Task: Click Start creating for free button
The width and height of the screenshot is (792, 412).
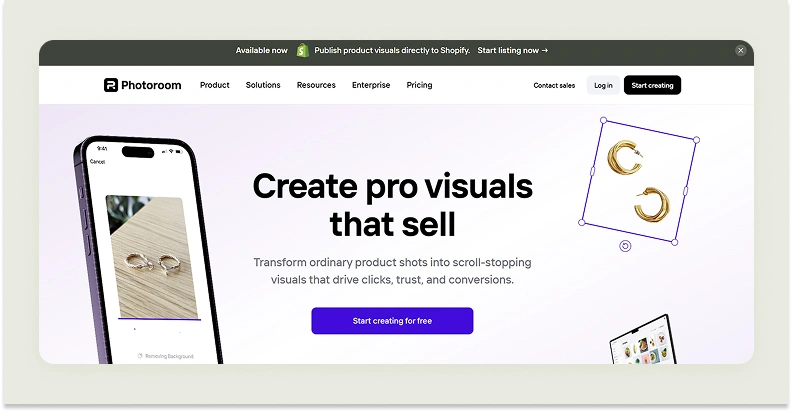Action: click(x=392, y=321)
